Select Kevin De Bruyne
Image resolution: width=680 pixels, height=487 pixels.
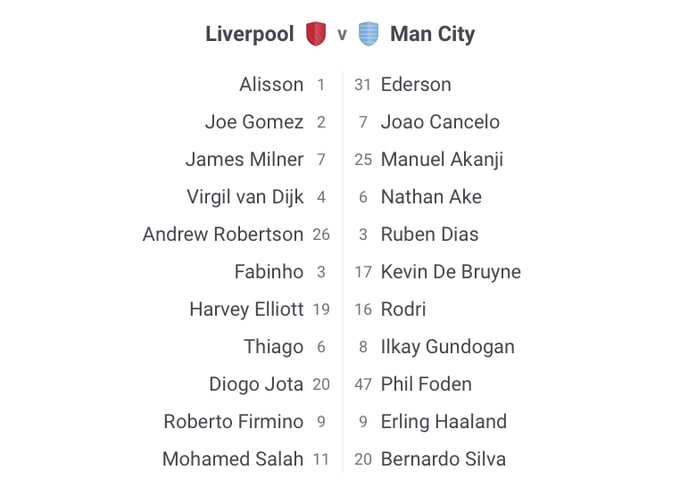click(451, 272)
